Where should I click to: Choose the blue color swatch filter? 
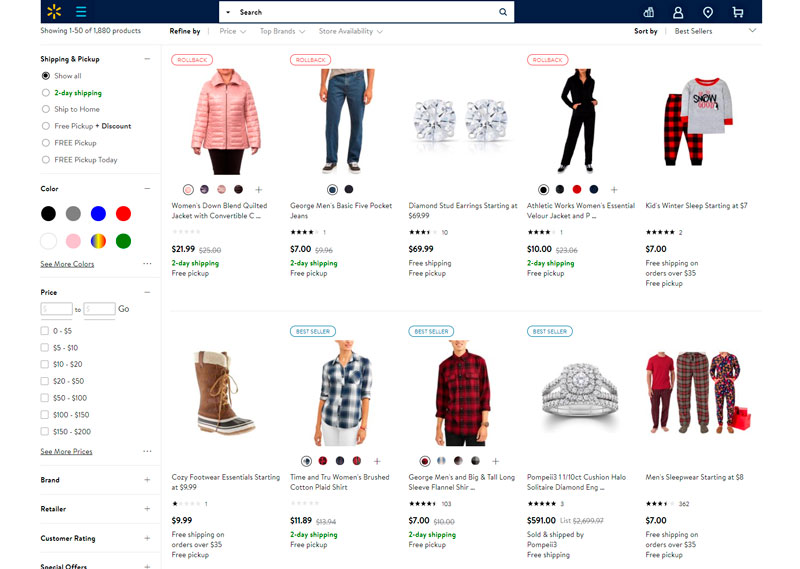click(x=98, y=213)
